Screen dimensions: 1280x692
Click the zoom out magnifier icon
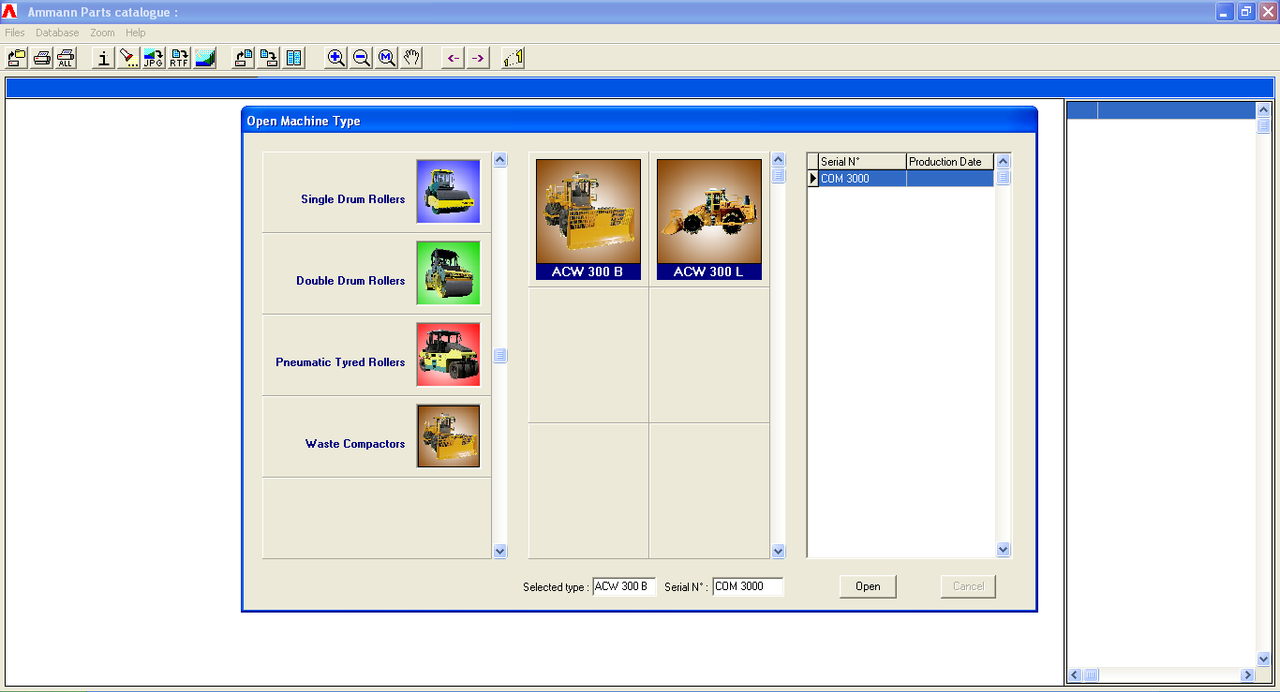click(362, 58)
